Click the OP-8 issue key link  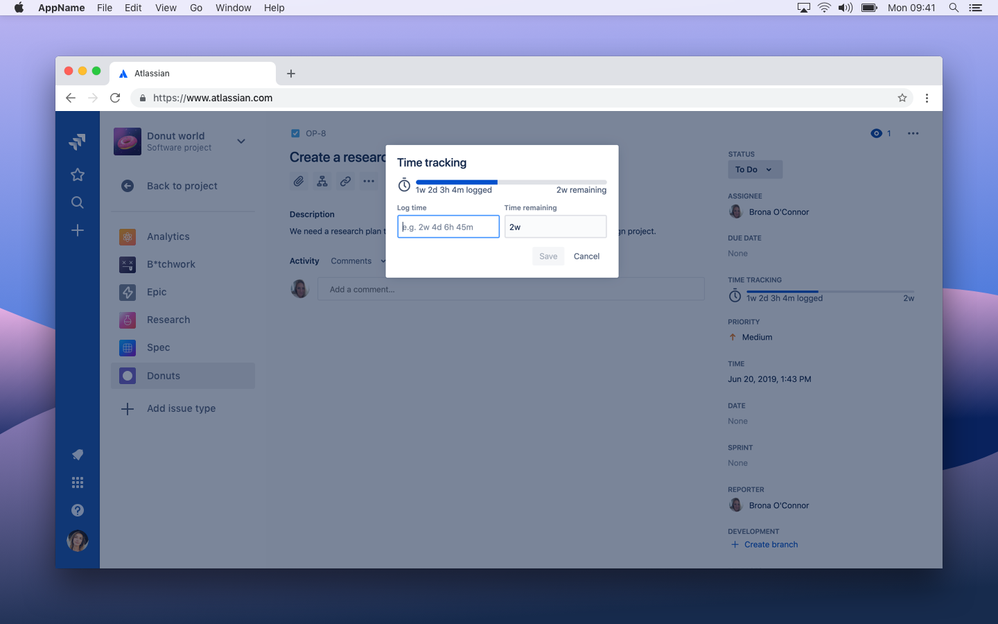pos(316,133)
